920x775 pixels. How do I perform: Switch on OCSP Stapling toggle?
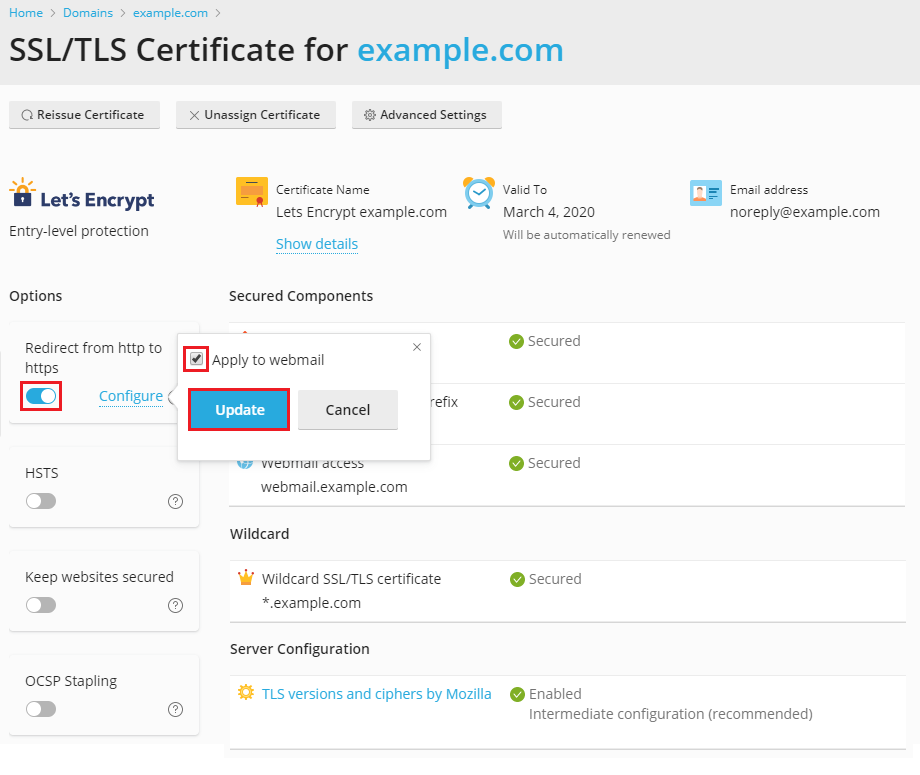pos(41,709)
